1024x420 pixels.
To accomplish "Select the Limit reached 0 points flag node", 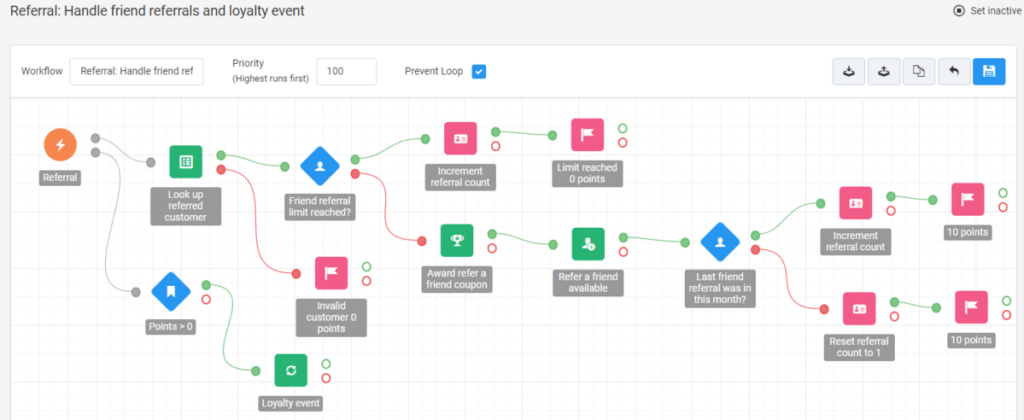I will 587,135.
